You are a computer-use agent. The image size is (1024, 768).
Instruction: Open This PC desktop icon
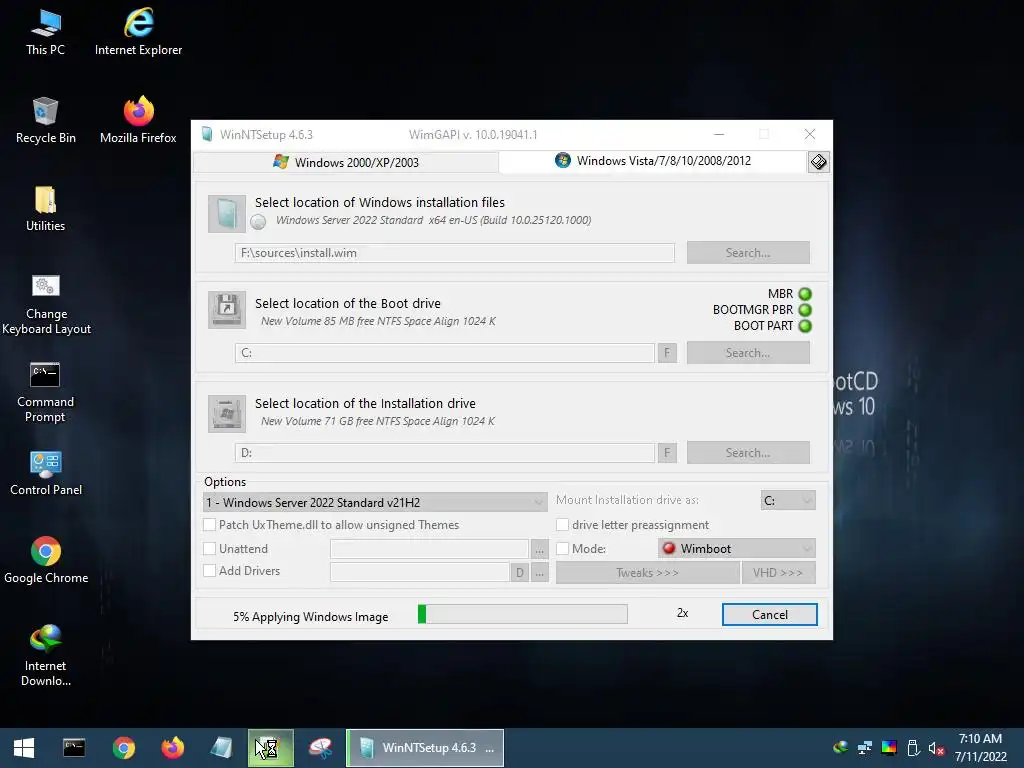point(45,31)
